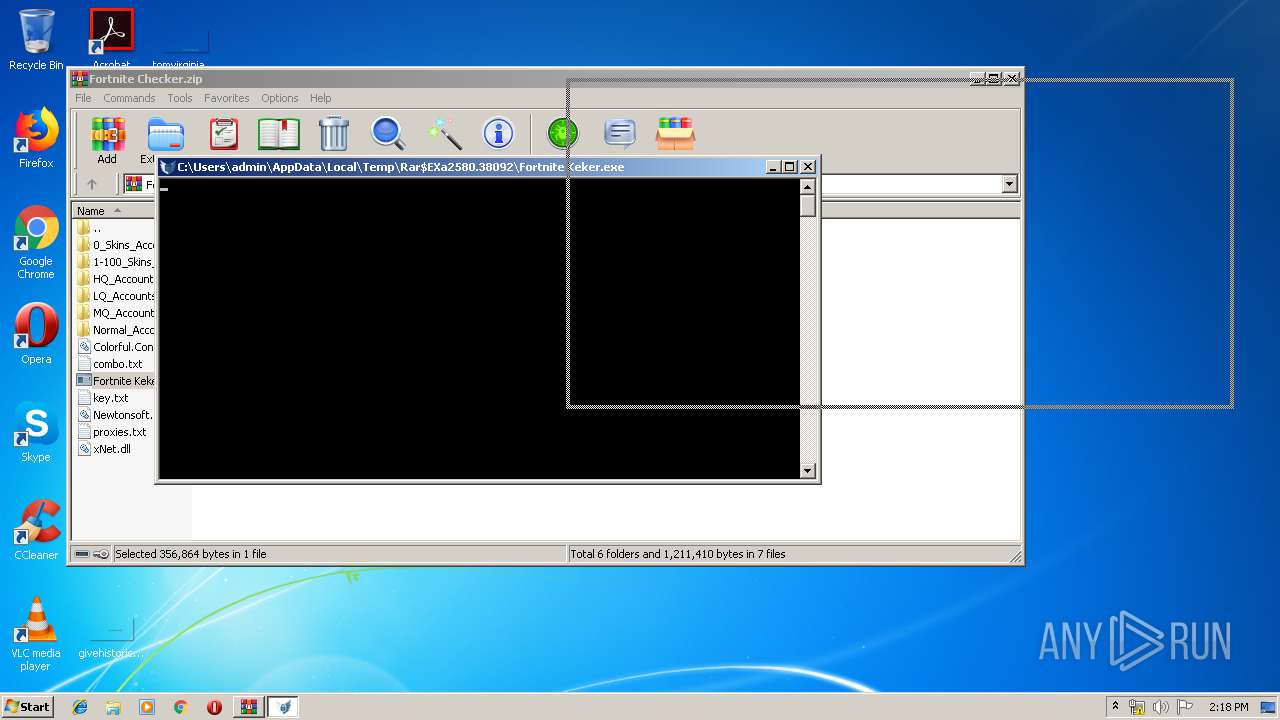Open the Favorites menu
The width and height of the screenshot is (1280, 720).
coord(227,98)
